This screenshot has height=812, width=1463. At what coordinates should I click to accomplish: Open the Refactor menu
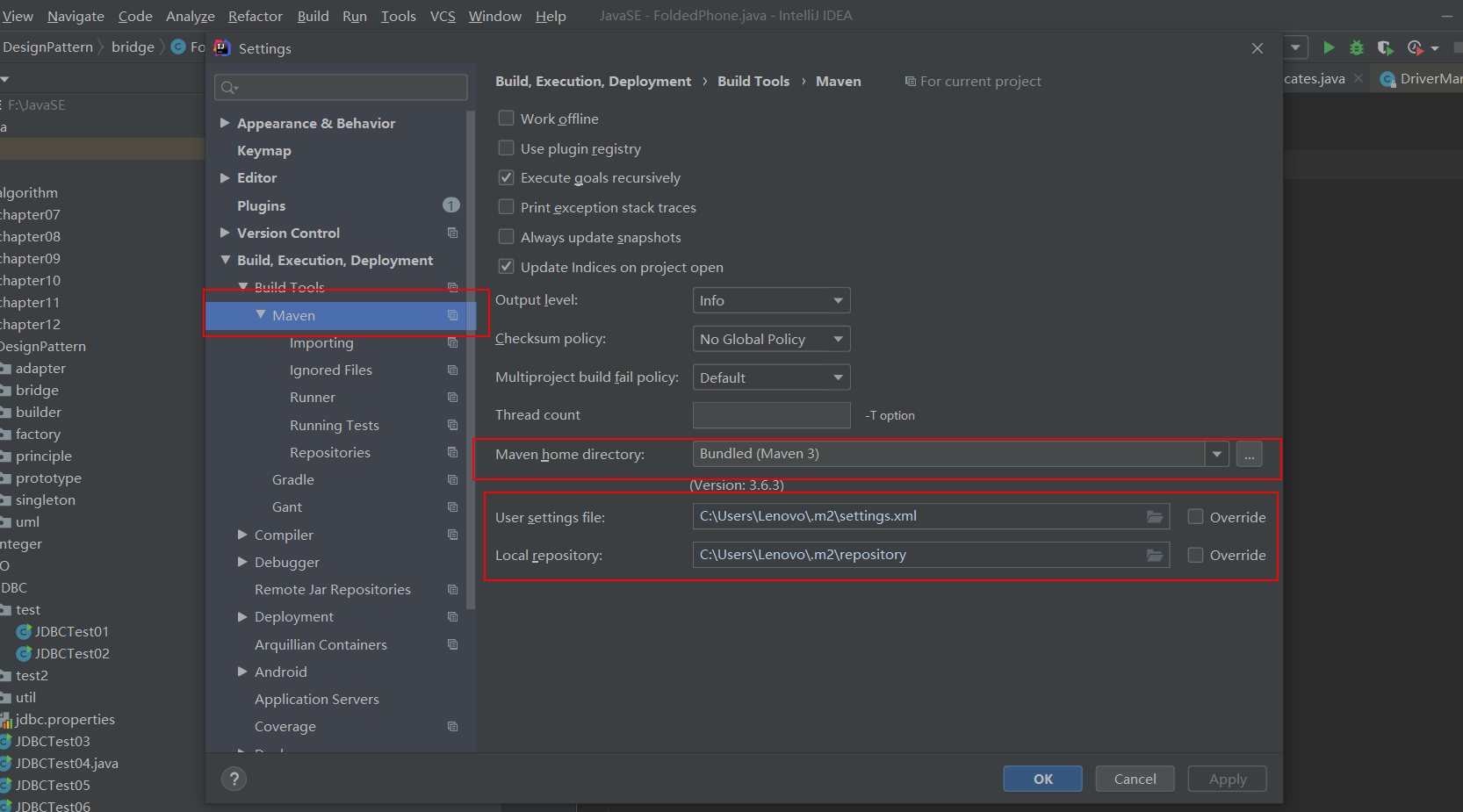[x=256, y=16]
